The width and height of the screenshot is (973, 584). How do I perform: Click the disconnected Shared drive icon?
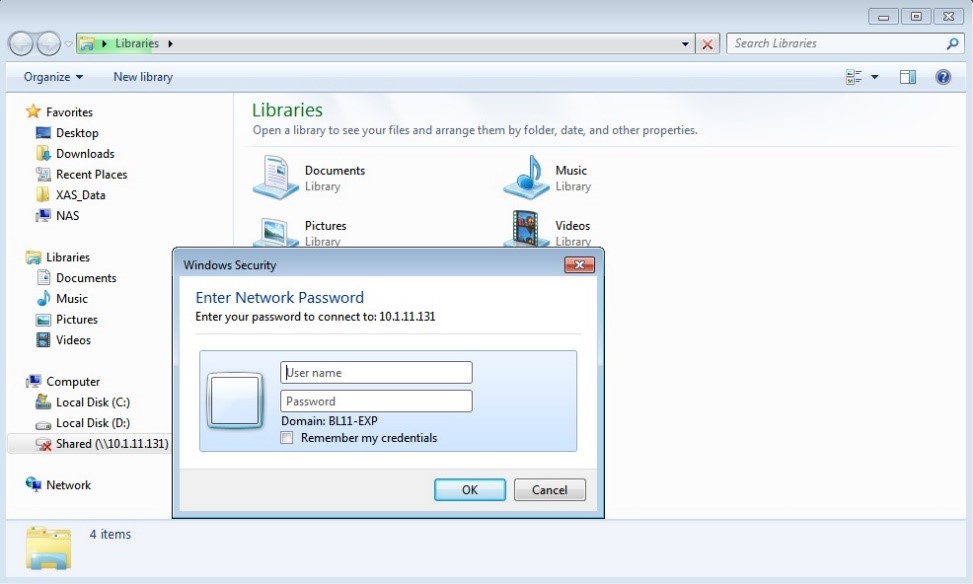point(43,444)
